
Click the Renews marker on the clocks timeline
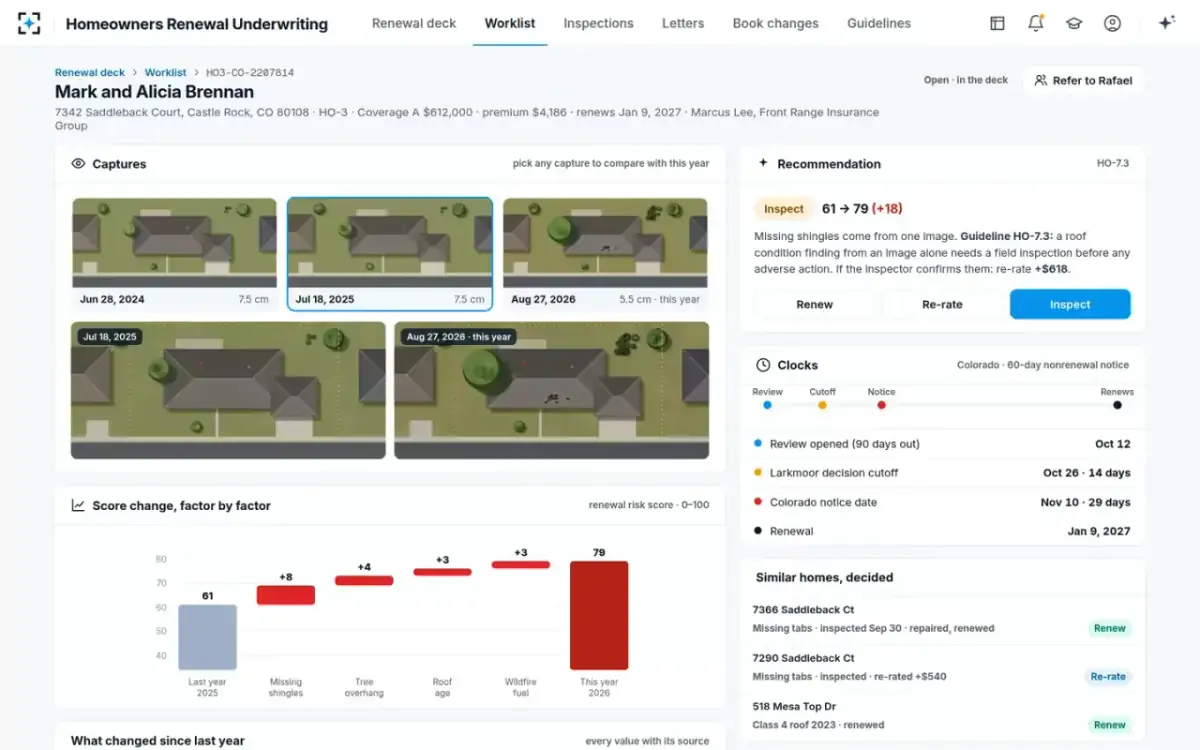click(1117, 405)
